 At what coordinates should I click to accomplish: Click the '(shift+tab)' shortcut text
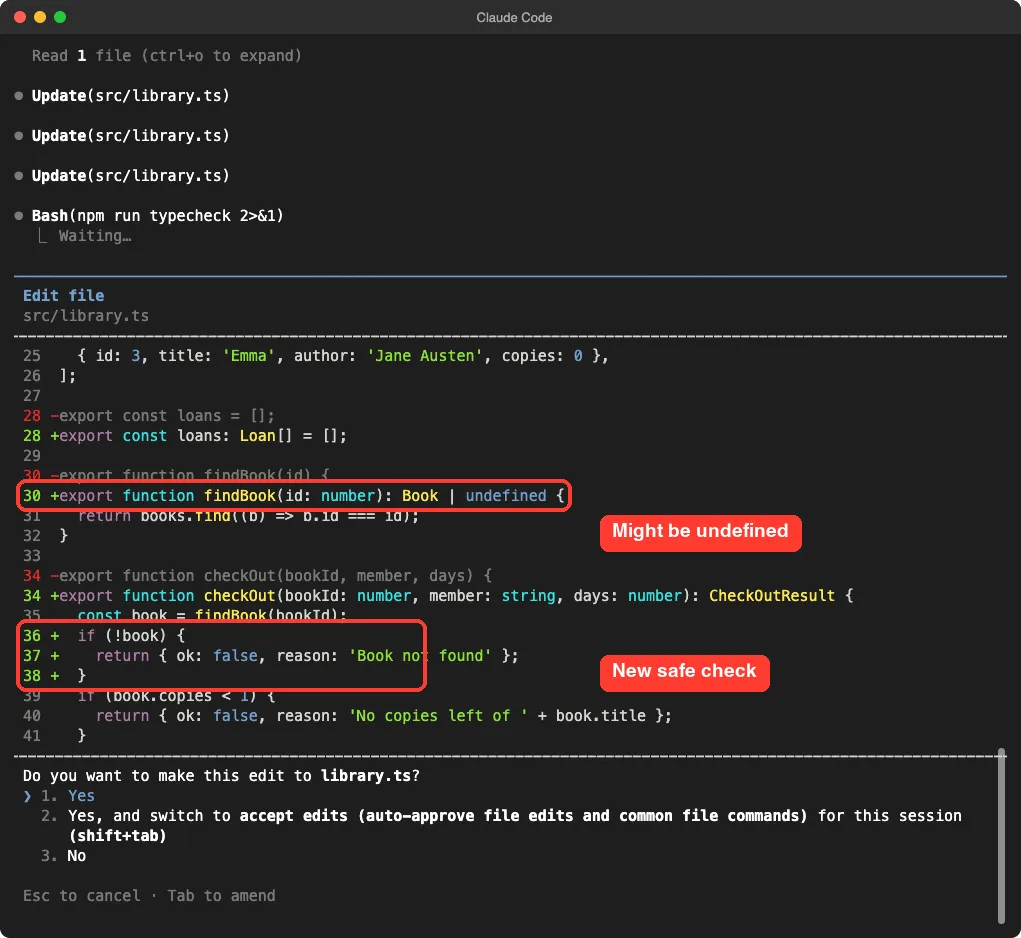pyautogui.click(x=117, y=836)
